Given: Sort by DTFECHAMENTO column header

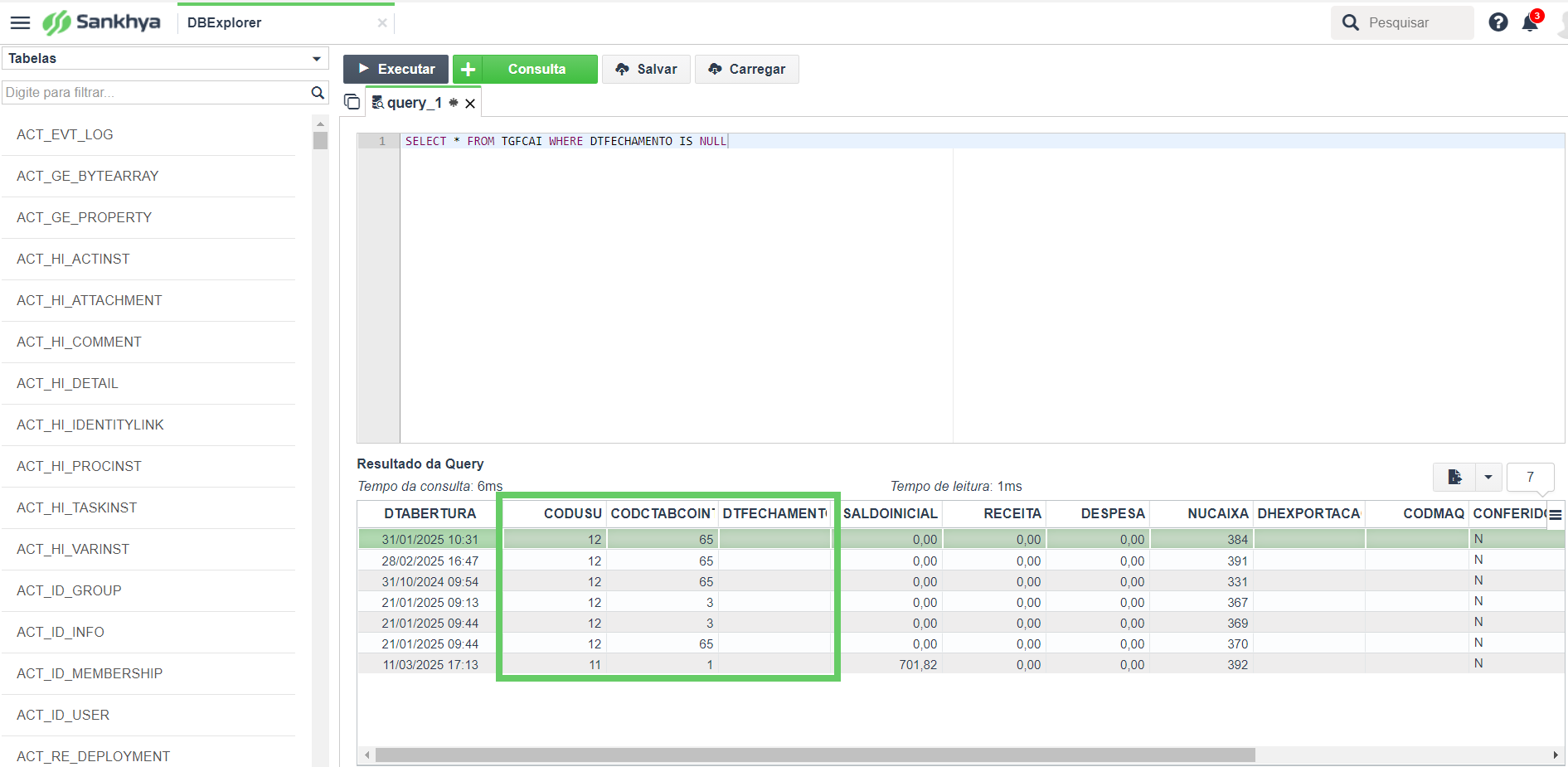Looking at the screenshot, I should pyautogui.click(x=774, y=513).
